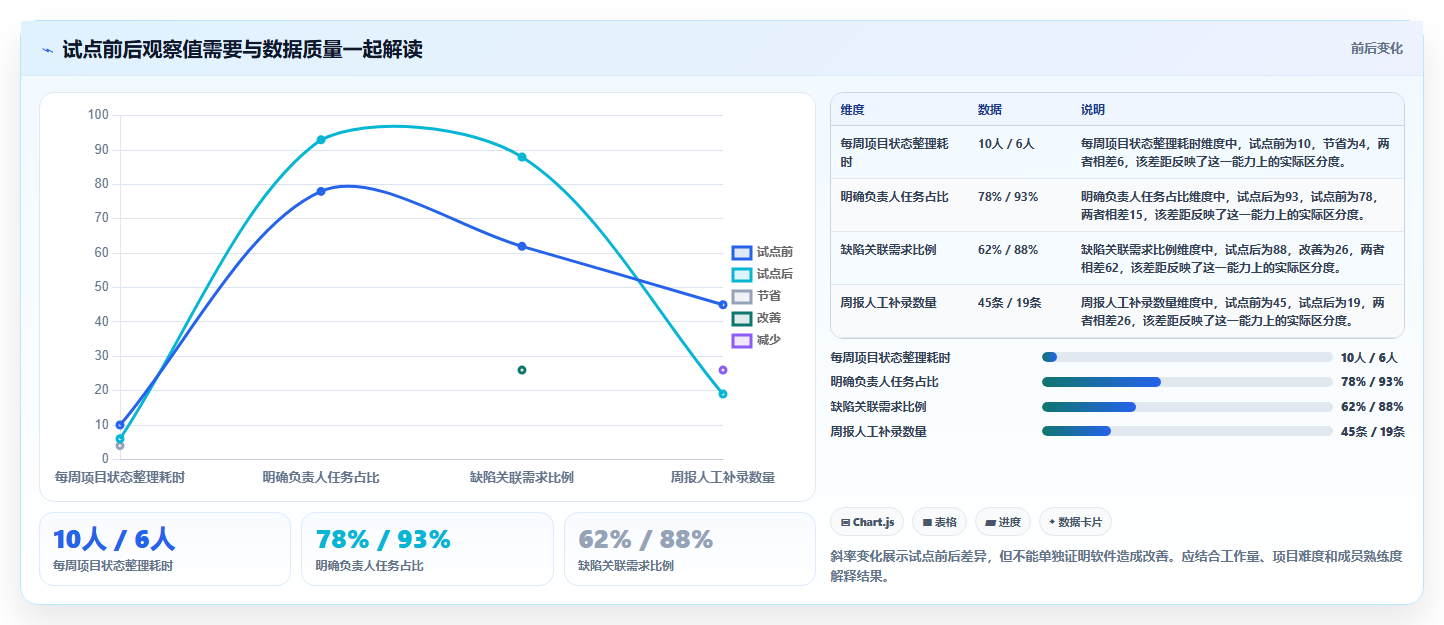Image resolution: width=1444 pixels, height=625 pixels.
Task: Click the 表格 chip
Action: coord(939,522)
